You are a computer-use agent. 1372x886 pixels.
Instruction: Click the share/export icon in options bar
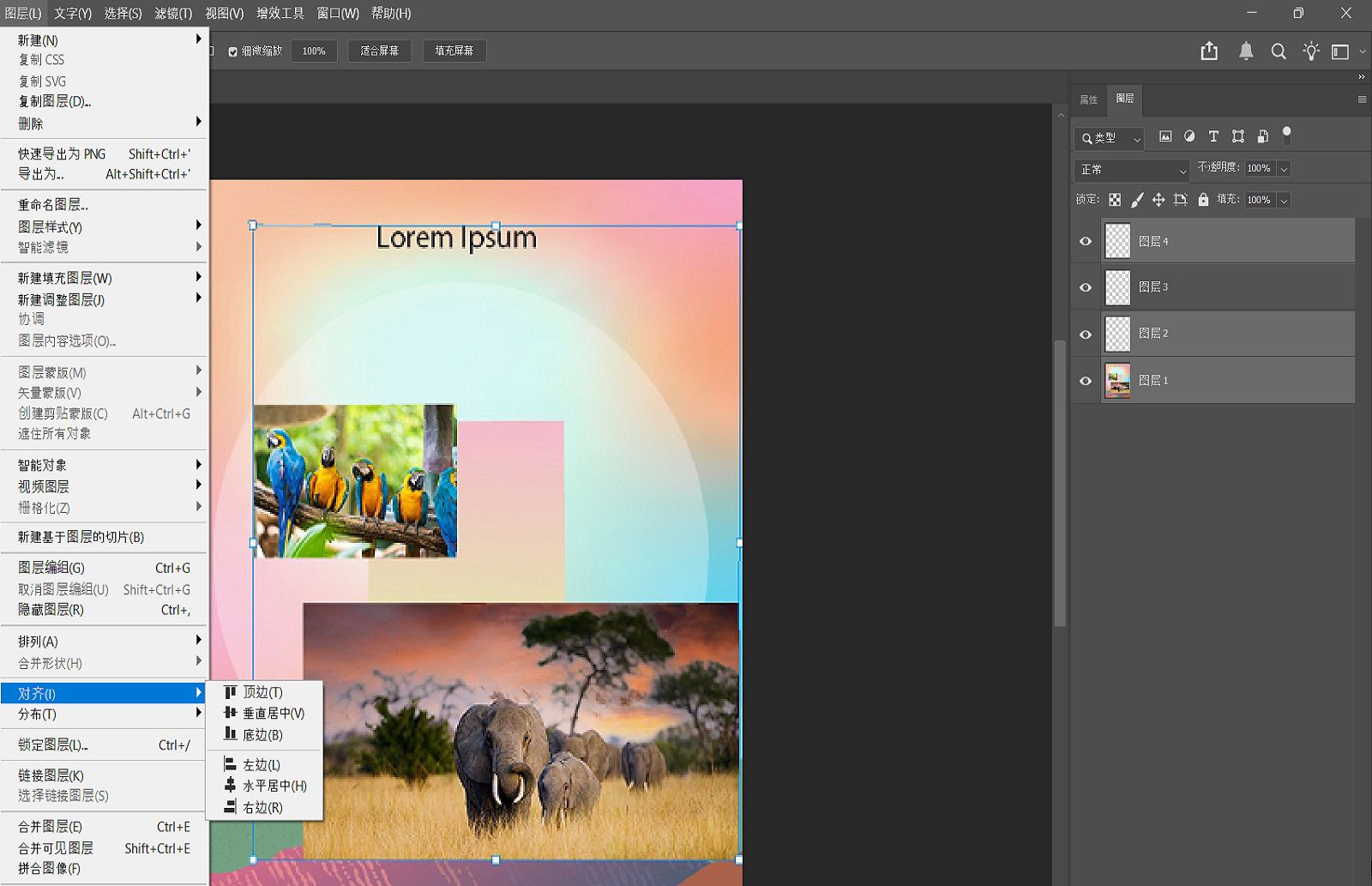[x=1209, y=51]
